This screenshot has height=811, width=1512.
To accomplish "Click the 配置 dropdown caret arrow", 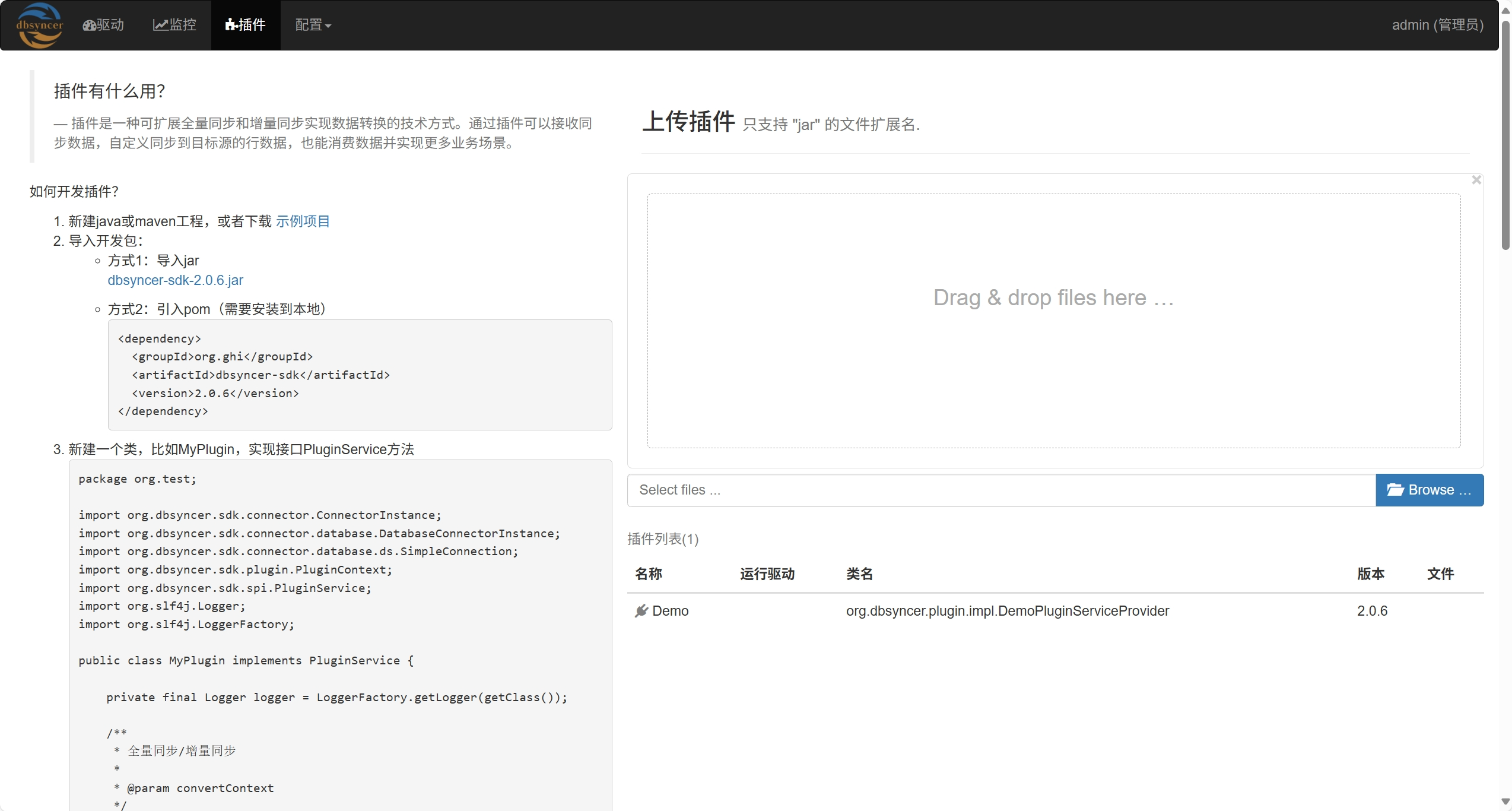I will 328,26.
